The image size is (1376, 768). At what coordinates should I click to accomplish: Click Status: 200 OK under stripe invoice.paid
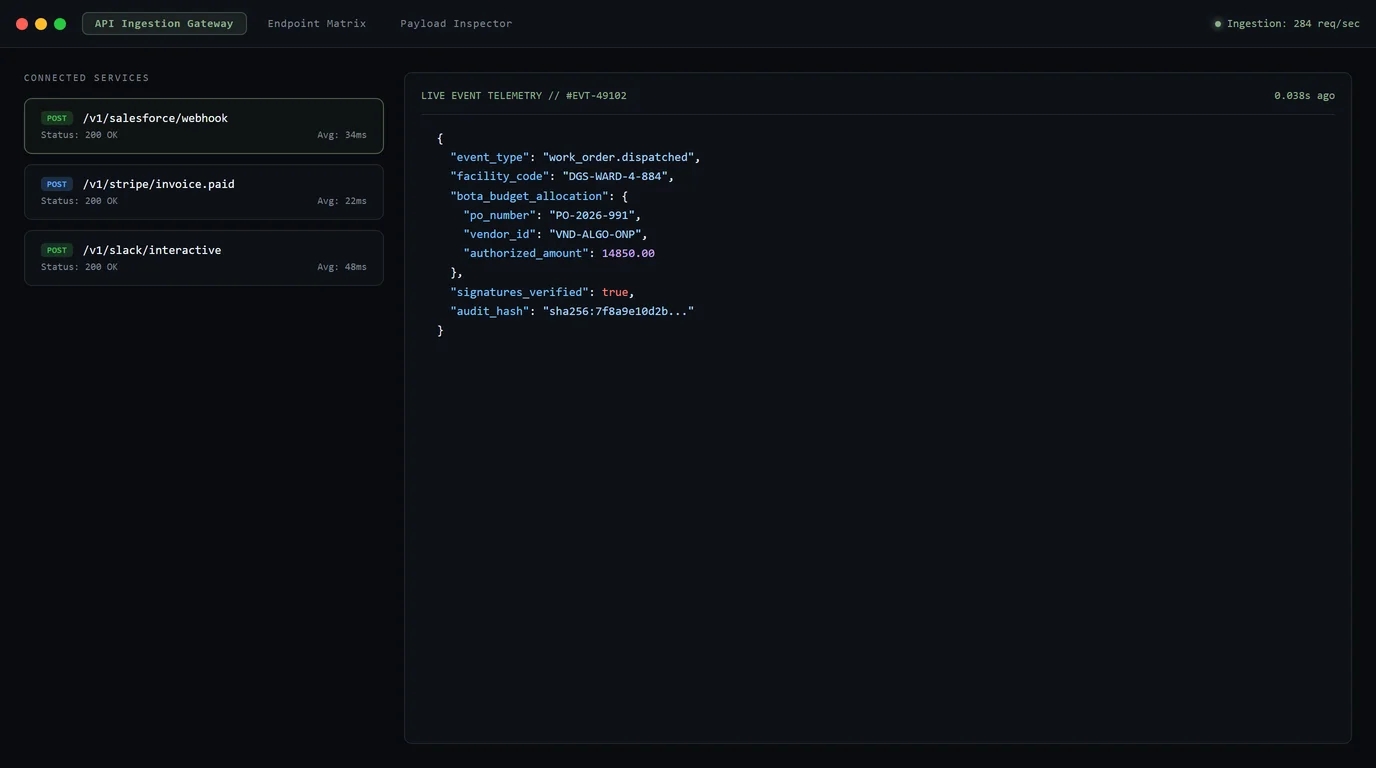[79, 201]
